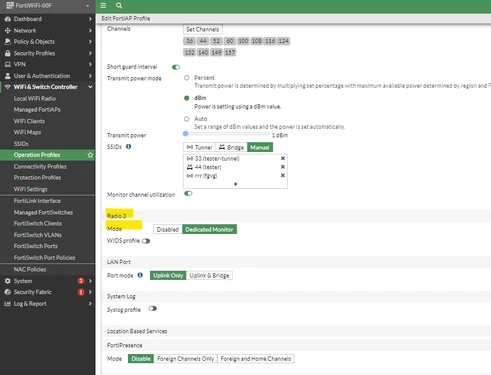Expand User & Authentication chevron
Screen dimensions: 491x375
click(90, 76)
